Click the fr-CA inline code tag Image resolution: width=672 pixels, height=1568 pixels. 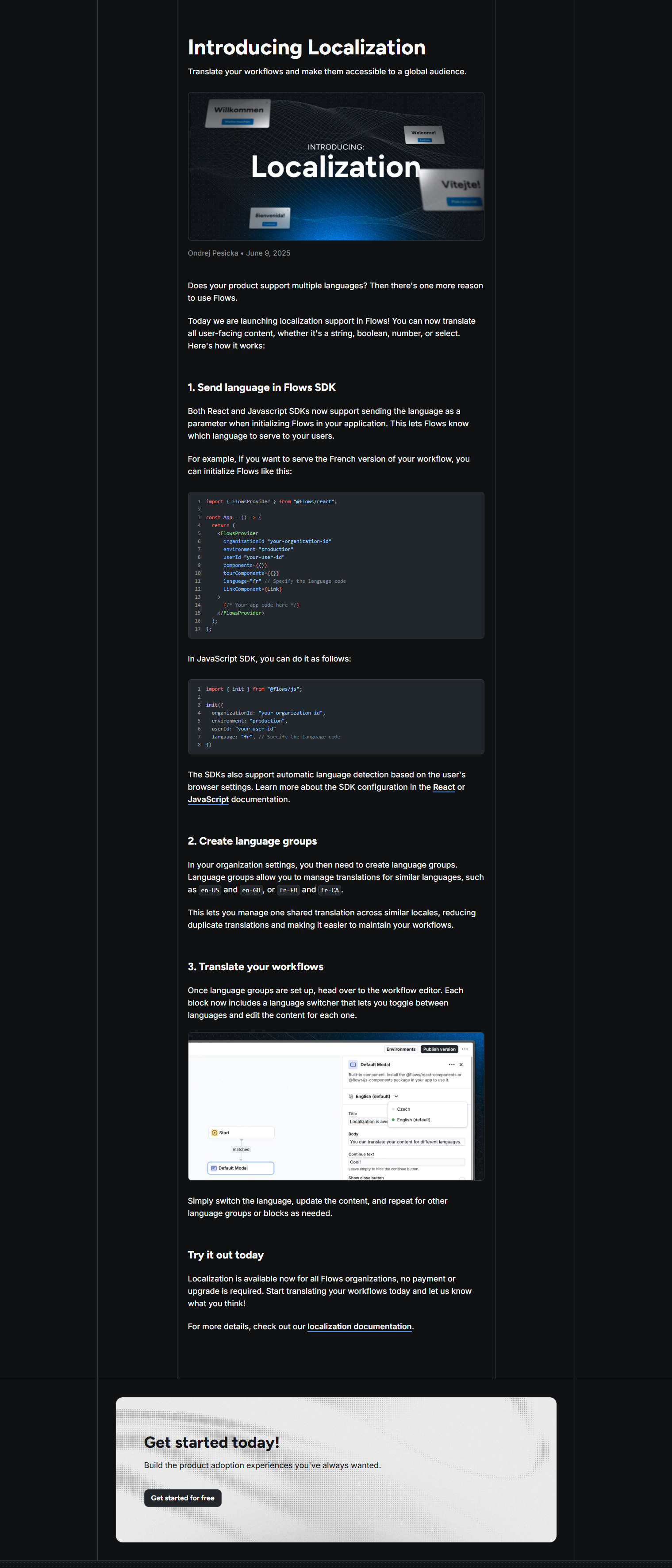pyautogui.click(x=330, y=890)
